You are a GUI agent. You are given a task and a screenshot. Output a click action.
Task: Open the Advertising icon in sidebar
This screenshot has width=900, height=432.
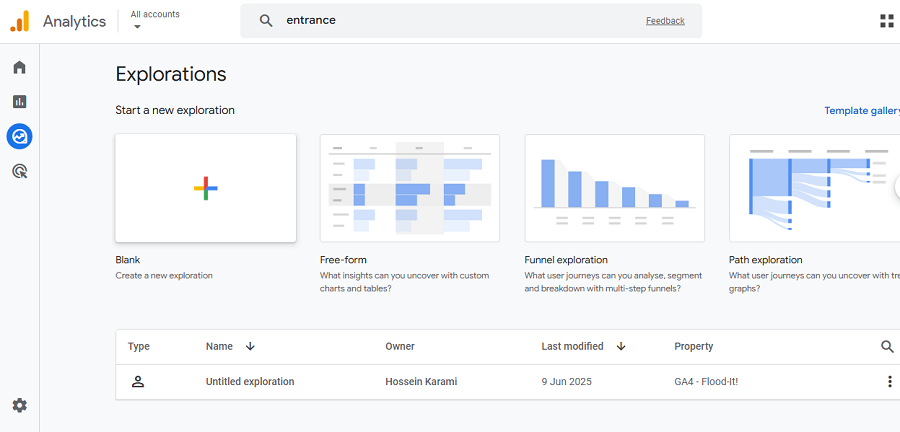pyautogui.click(x=19, y=171)
